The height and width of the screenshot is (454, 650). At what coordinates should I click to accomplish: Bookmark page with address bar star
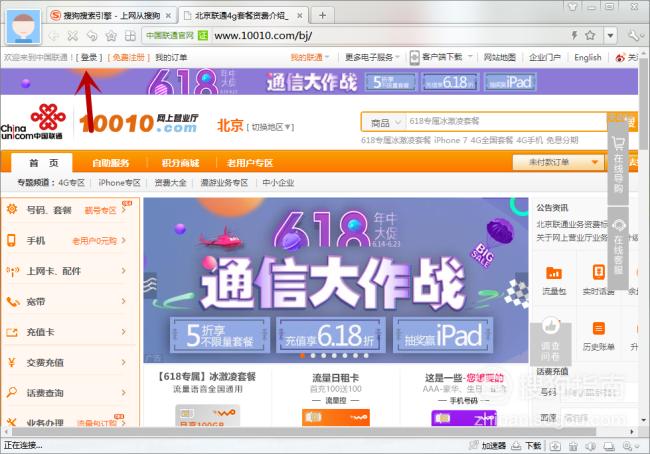590,35
